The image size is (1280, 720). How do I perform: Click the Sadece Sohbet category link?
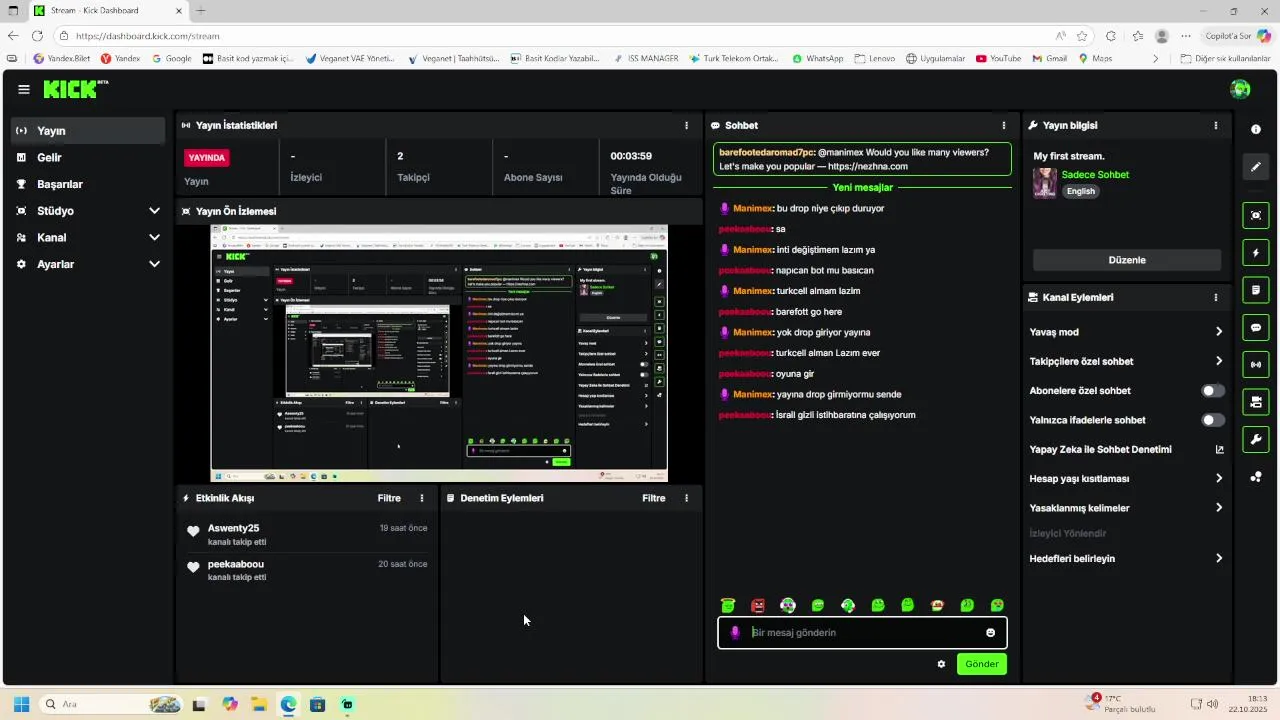point(1095,175)
